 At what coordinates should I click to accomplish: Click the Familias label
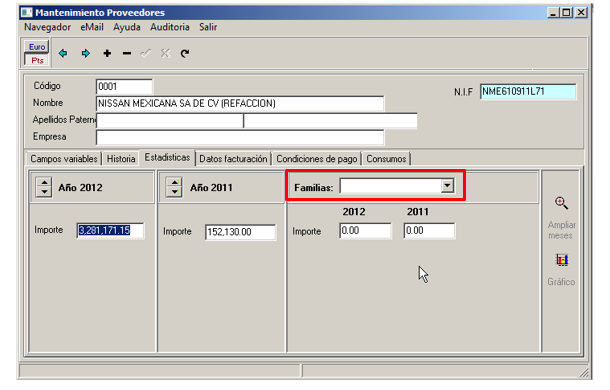[314, 188]
